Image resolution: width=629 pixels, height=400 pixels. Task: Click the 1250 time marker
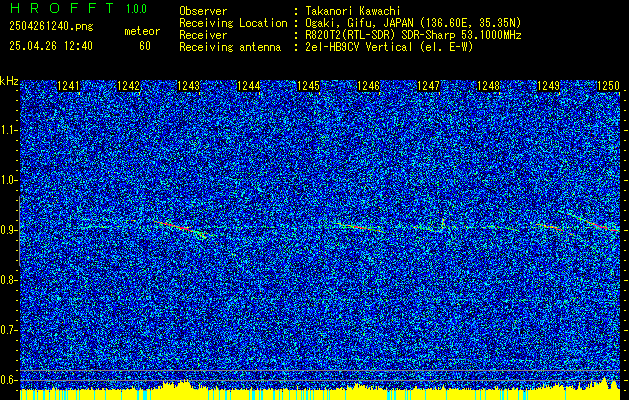[609, 86]
